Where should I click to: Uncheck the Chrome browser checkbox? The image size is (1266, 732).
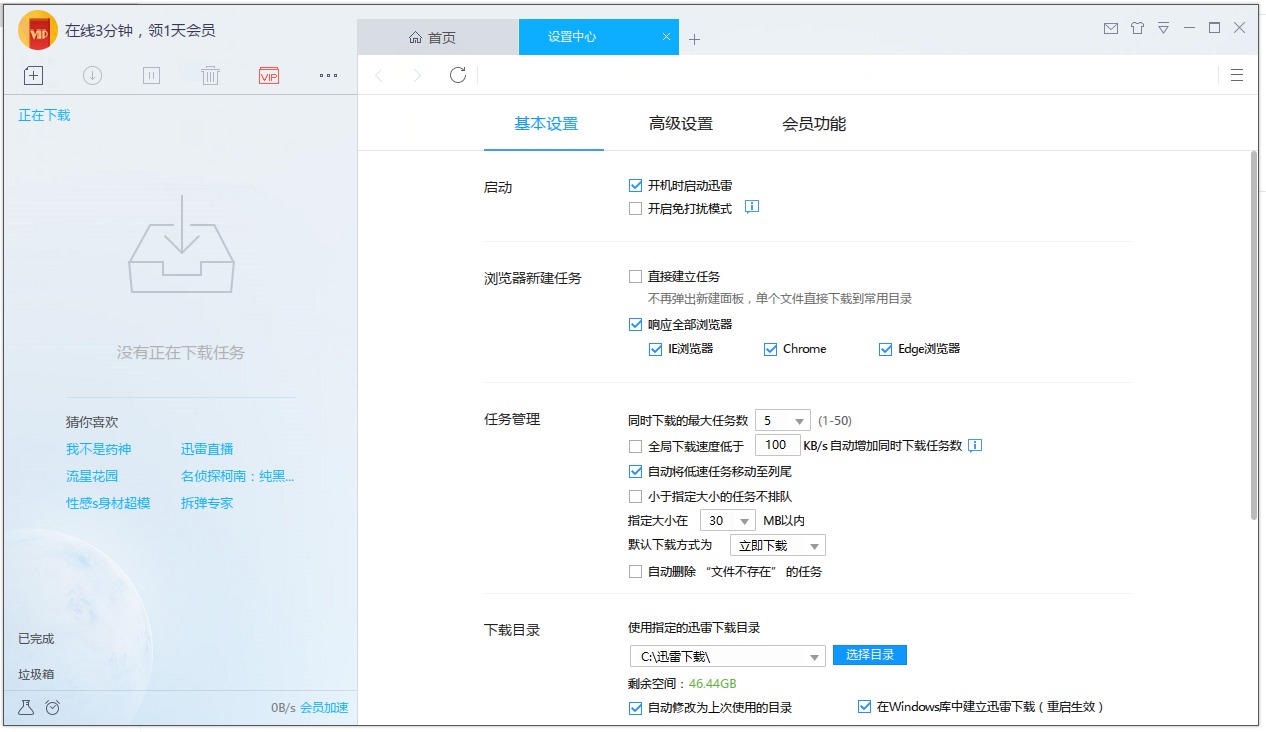pos(770,348)
